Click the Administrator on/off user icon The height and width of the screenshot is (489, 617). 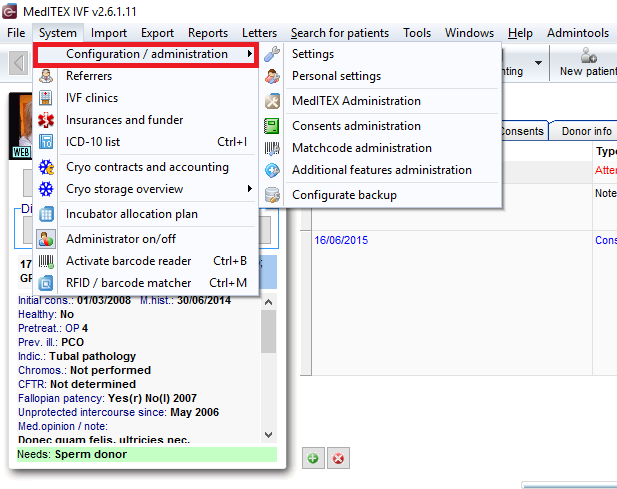pyautogui.click(x=46, y=239)
